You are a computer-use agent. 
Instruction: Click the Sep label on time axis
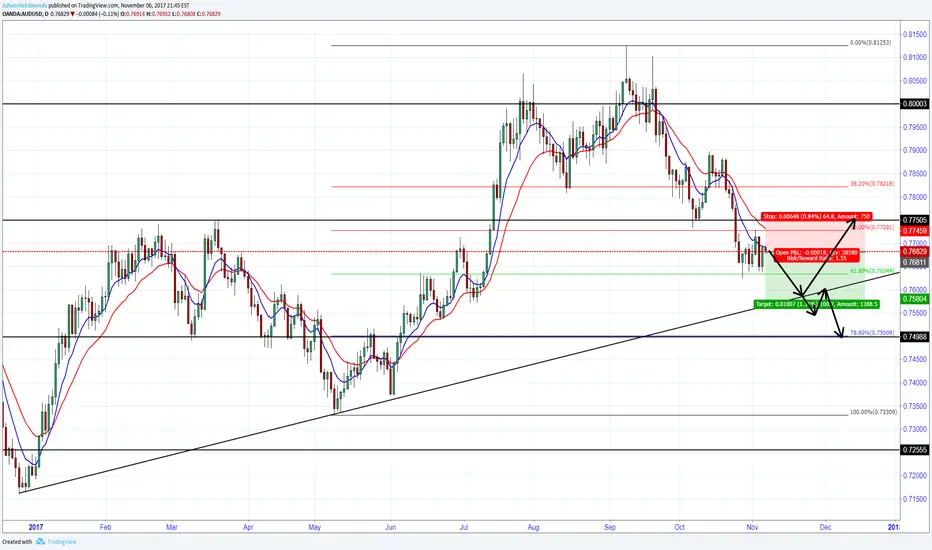[x=609, y=527]
